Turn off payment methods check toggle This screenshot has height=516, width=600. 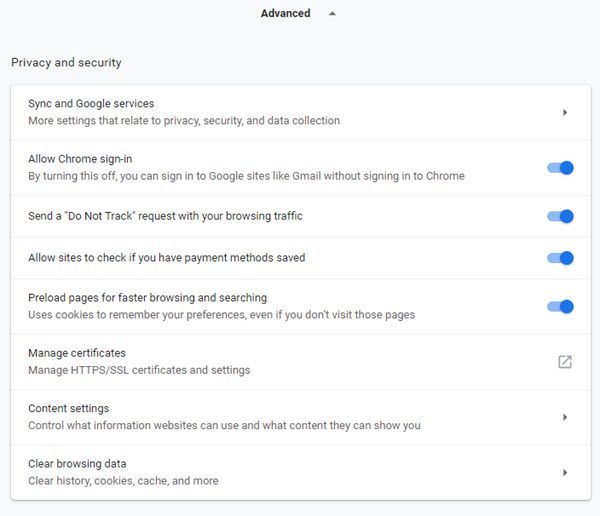point(560,258)
